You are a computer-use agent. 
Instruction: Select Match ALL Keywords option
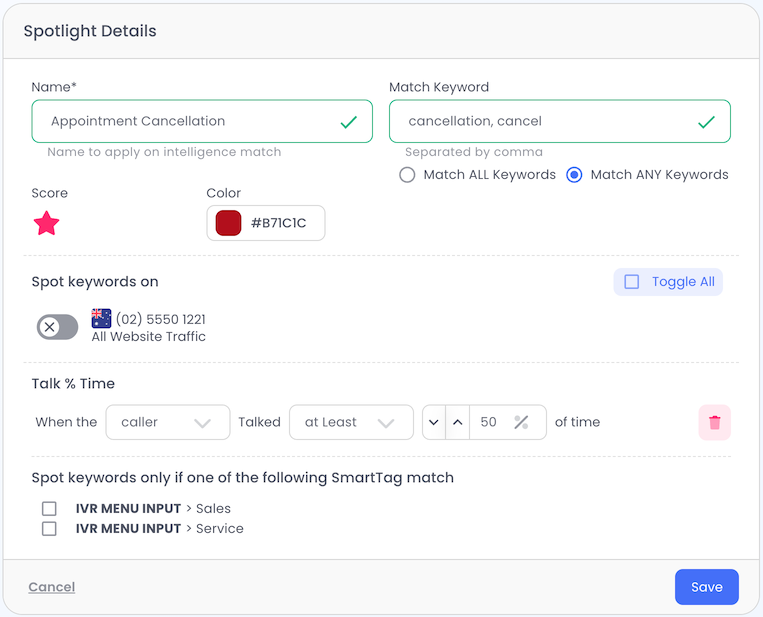pyautogui.click(x=407, y=175)
